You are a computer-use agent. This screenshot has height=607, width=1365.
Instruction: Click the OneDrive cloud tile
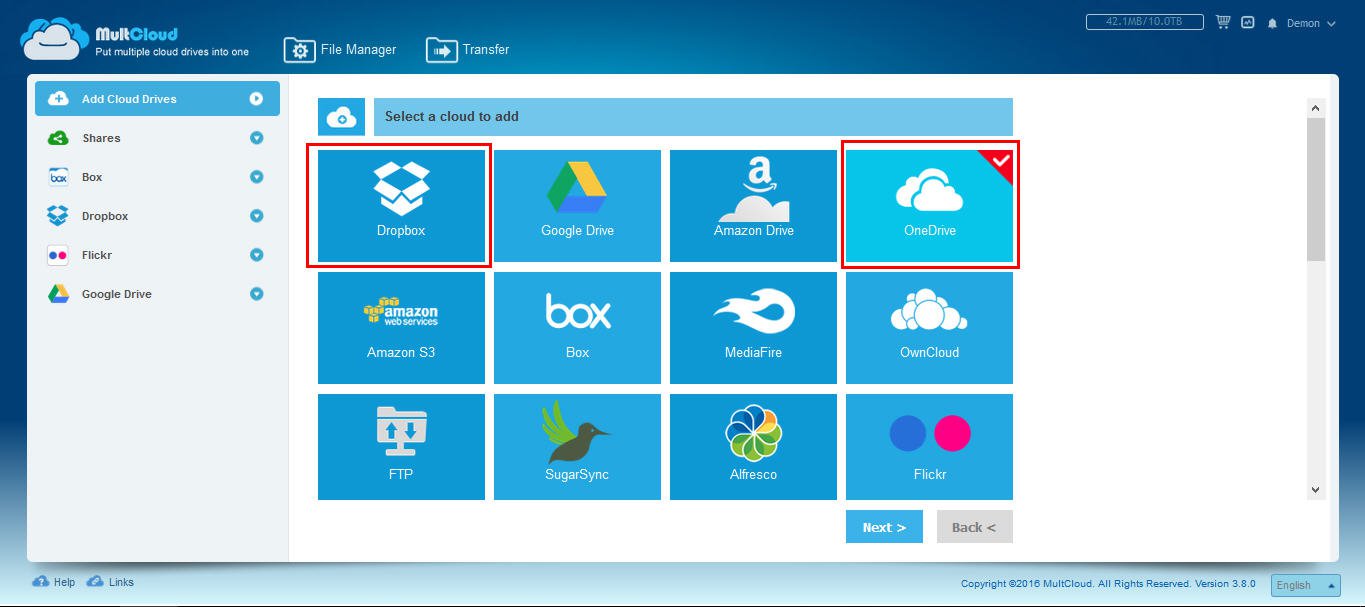point(929,206)
